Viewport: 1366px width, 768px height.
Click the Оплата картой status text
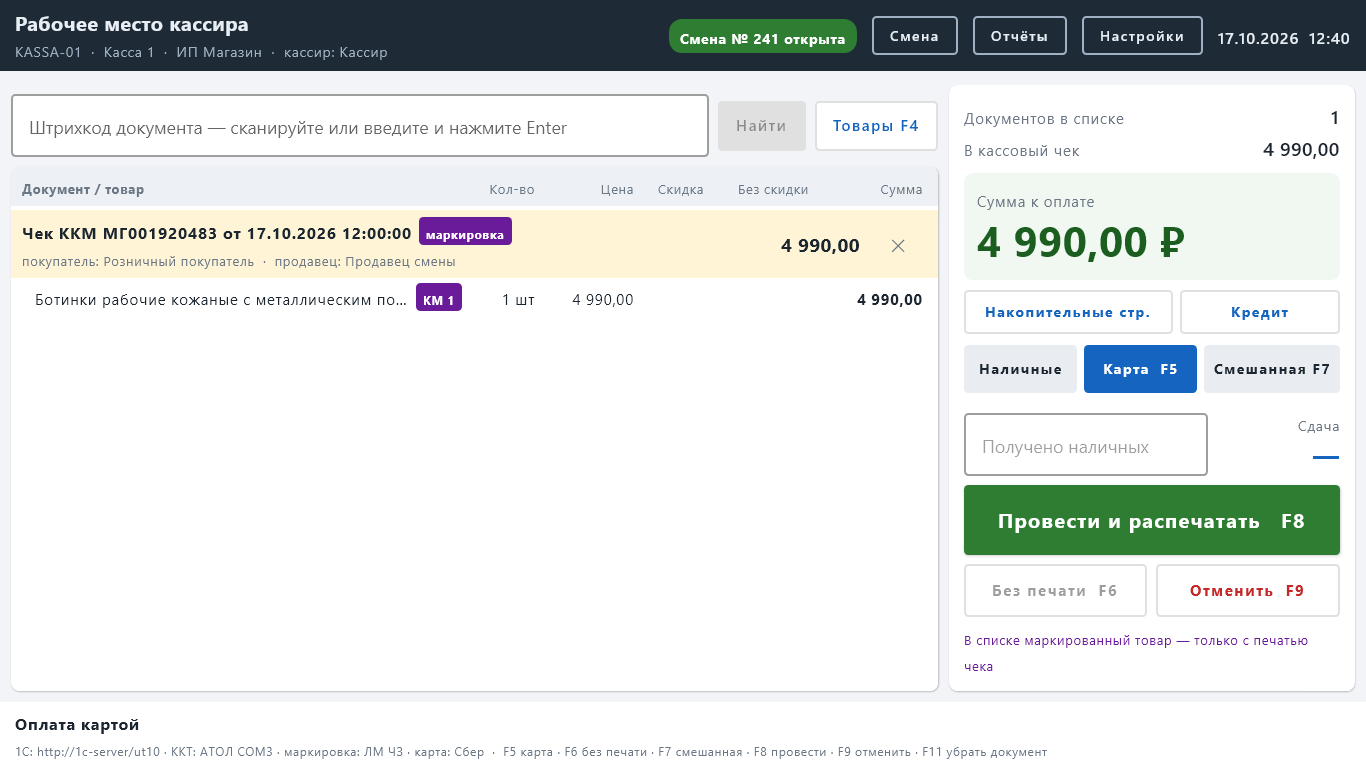coord(77,725)
